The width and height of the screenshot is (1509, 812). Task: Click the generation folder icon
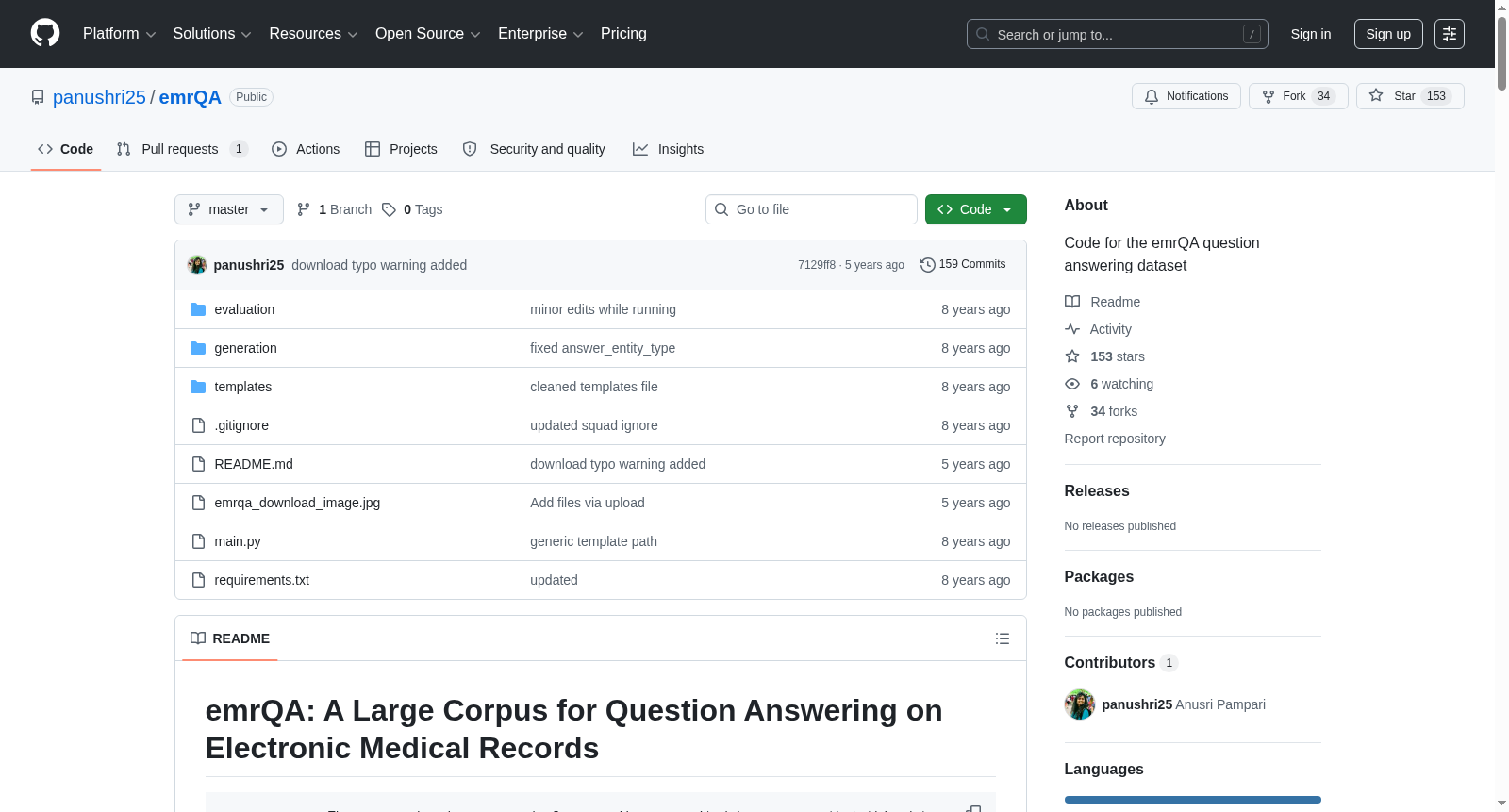point(198,348)
